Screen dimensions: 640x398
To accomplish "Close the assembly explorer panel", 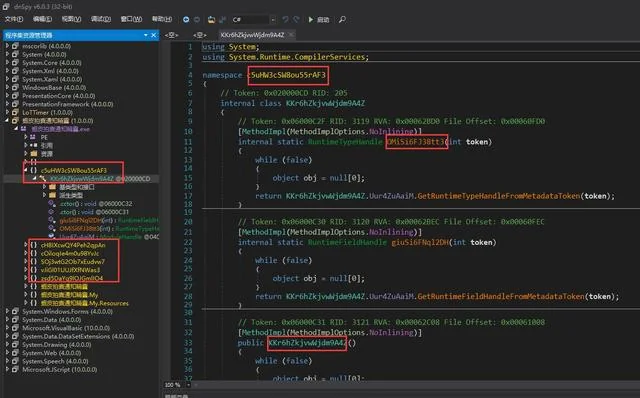I will [x=153, y=35].
